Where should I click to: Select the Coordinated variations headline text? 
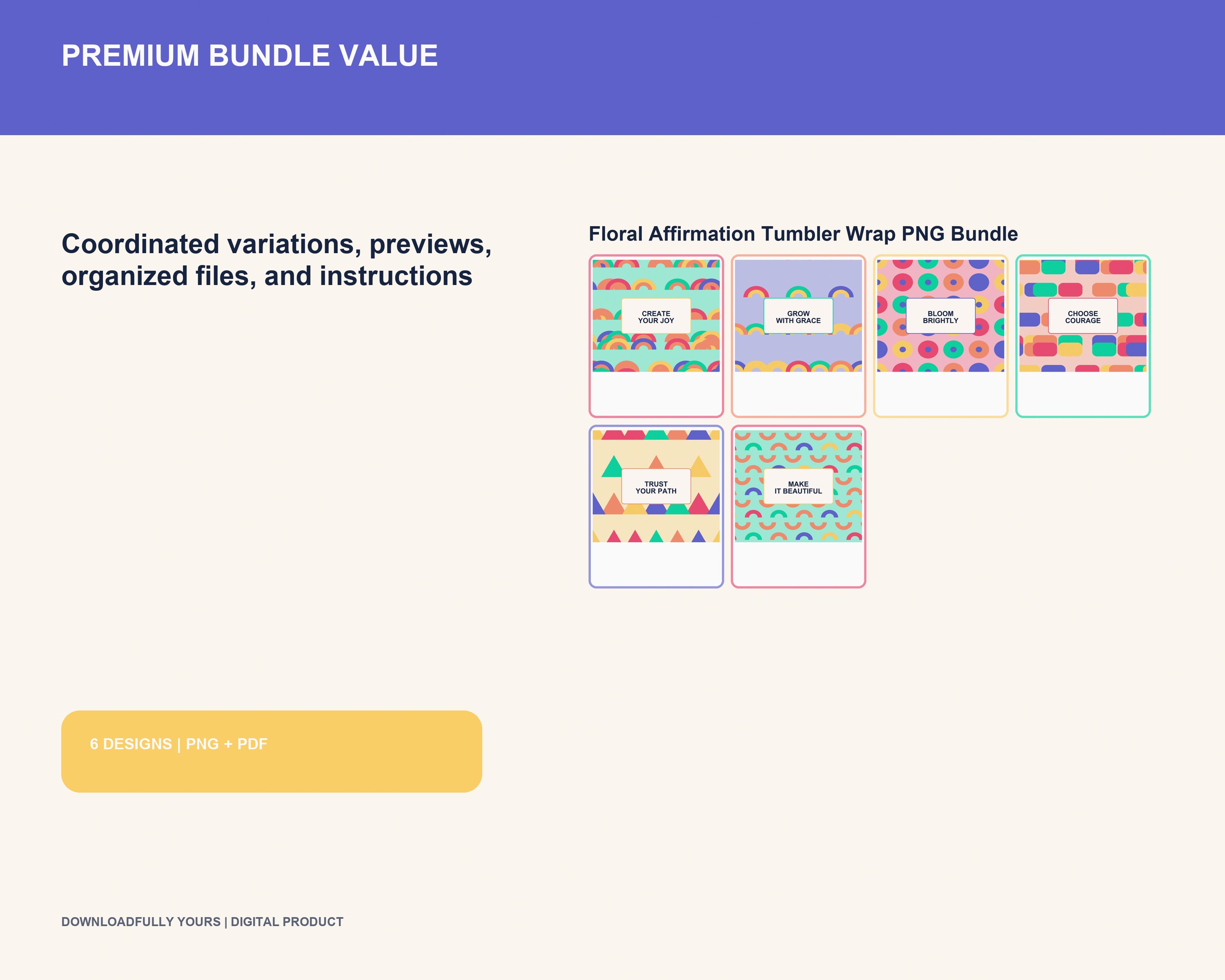pyautogui.click(x=277, y=260)
